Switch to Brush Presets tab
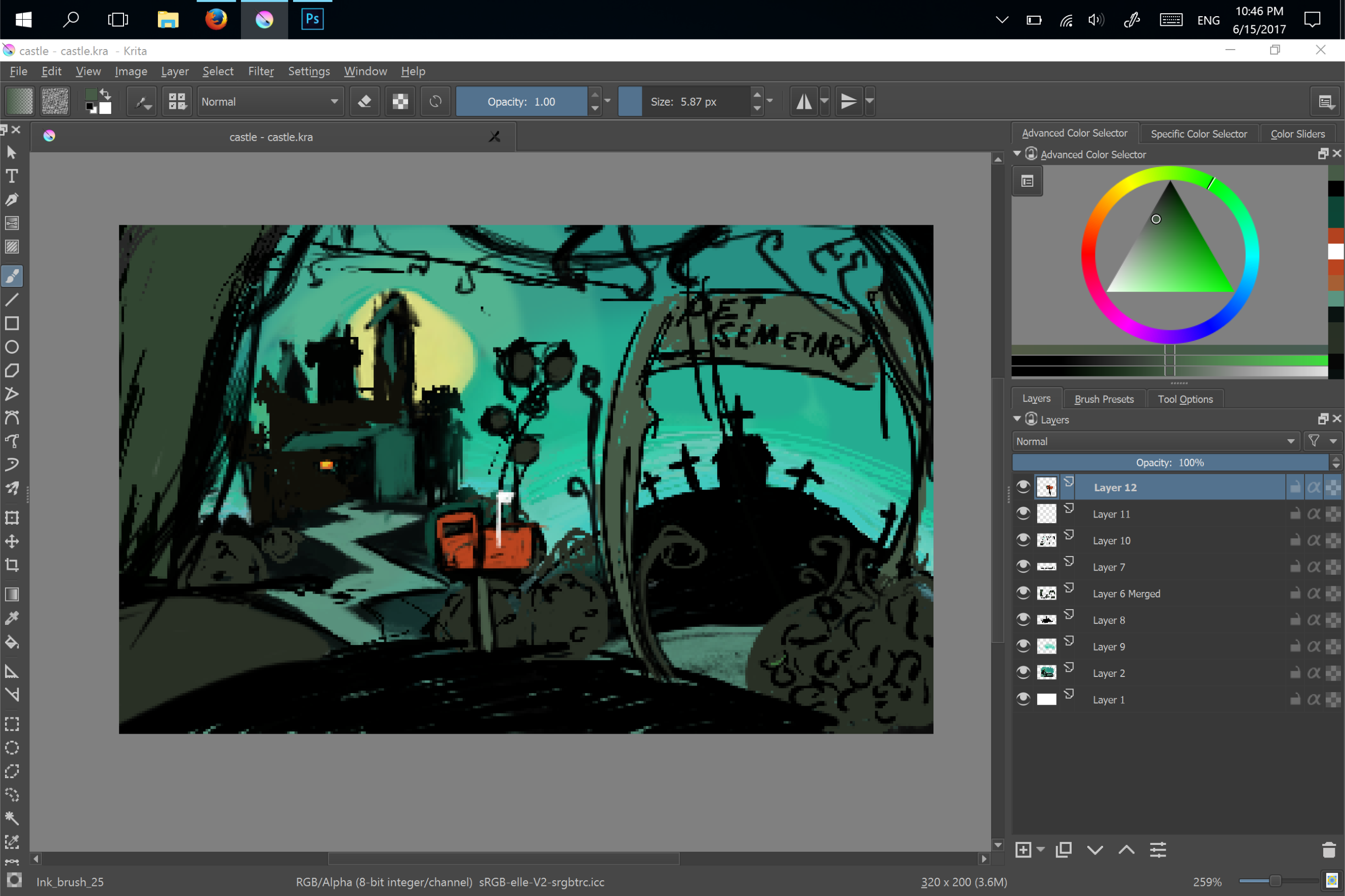This screenshot has width=1345, height=896. [x=1104, y=399]
